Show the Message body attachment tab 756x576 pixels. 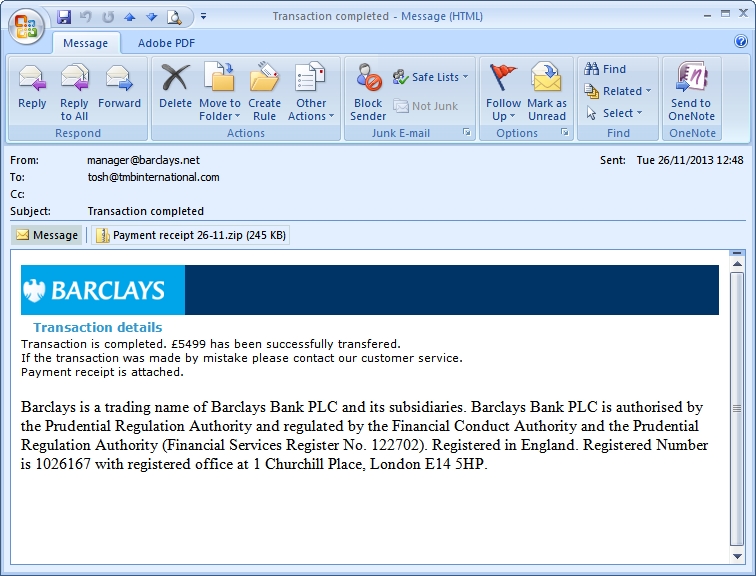(x=47, y=235)
